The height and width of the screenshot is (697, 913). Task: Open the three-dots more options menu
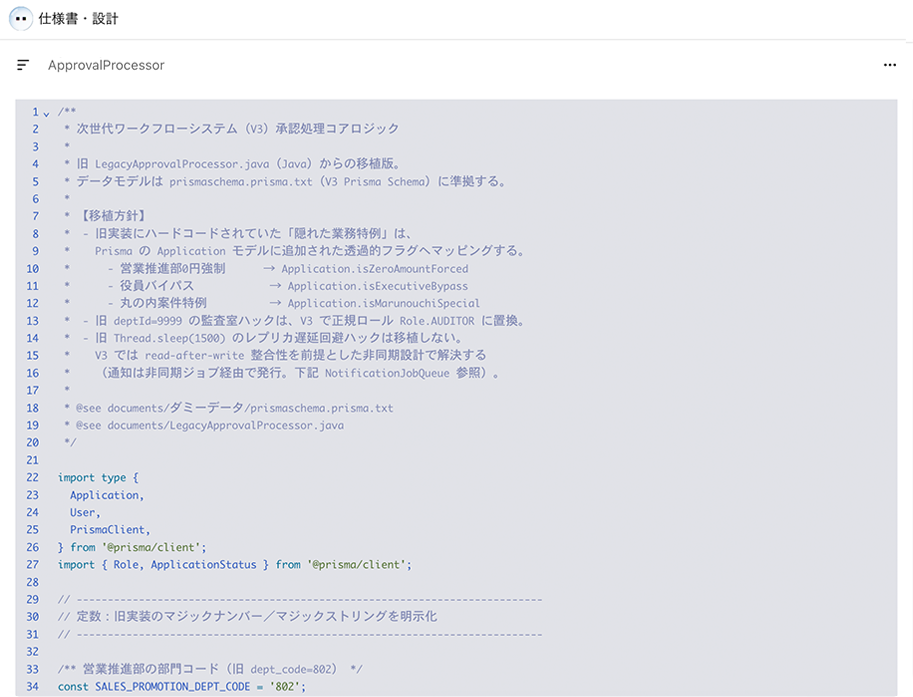pos(890,65)
